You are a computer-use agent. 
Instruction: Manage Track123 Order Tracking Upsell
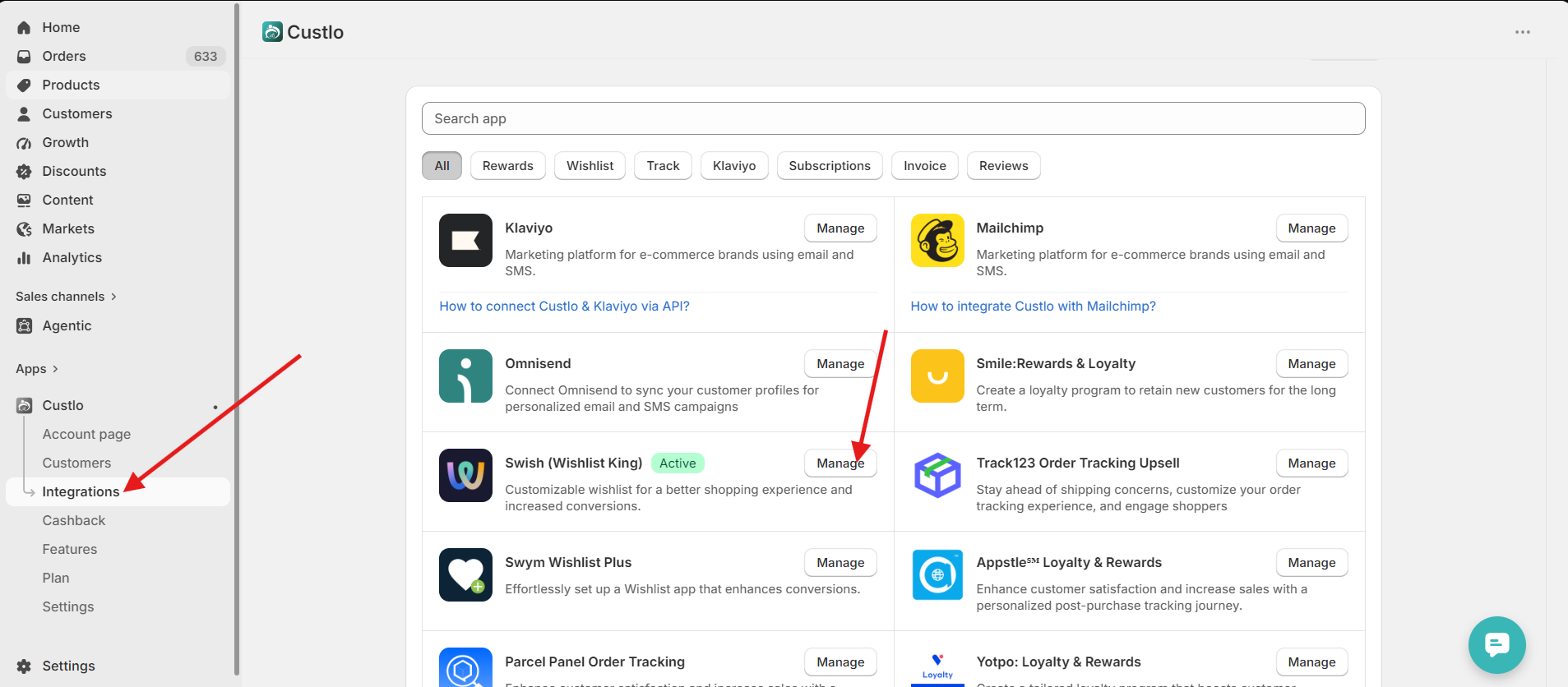click(1311, 463)
